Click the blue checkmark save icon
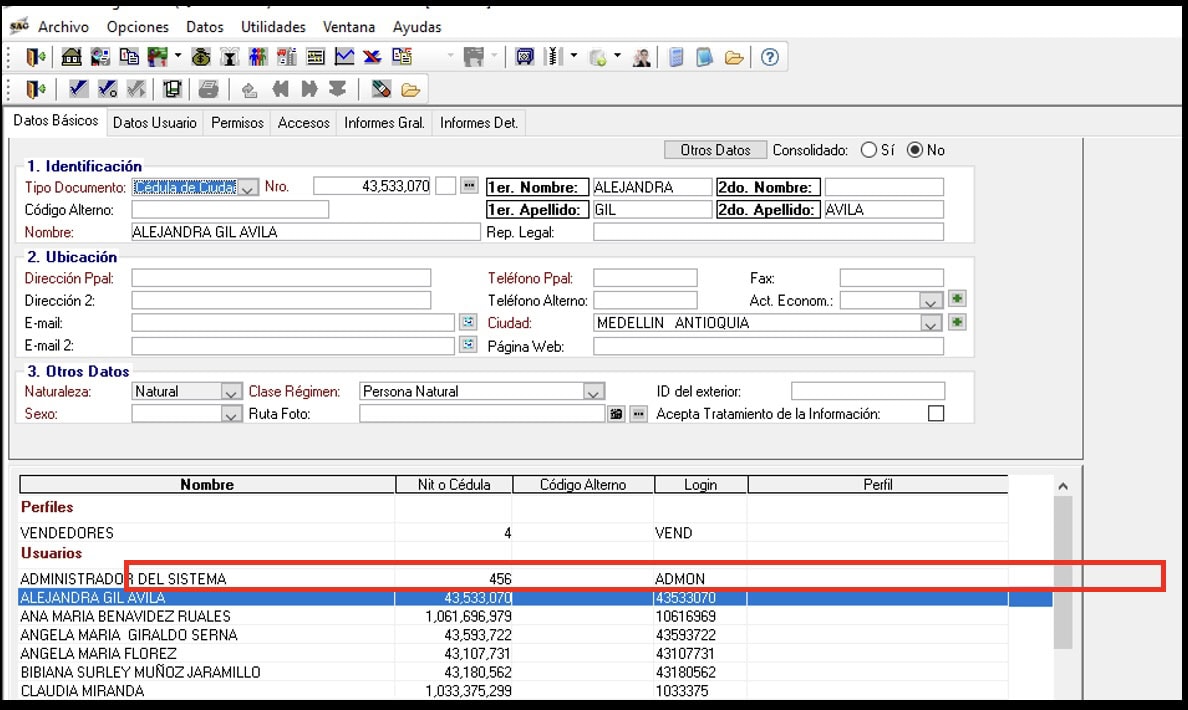Viewport: 1188px width, 710px height. click(x=79, y=89)
